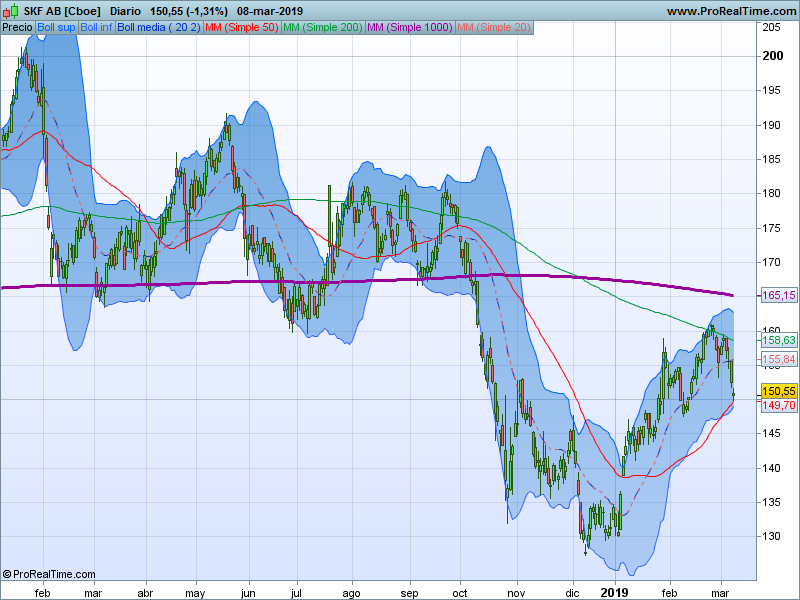Click the 130 price axis label
Viewport: 800px width, 600px height.
click(771, 537)
